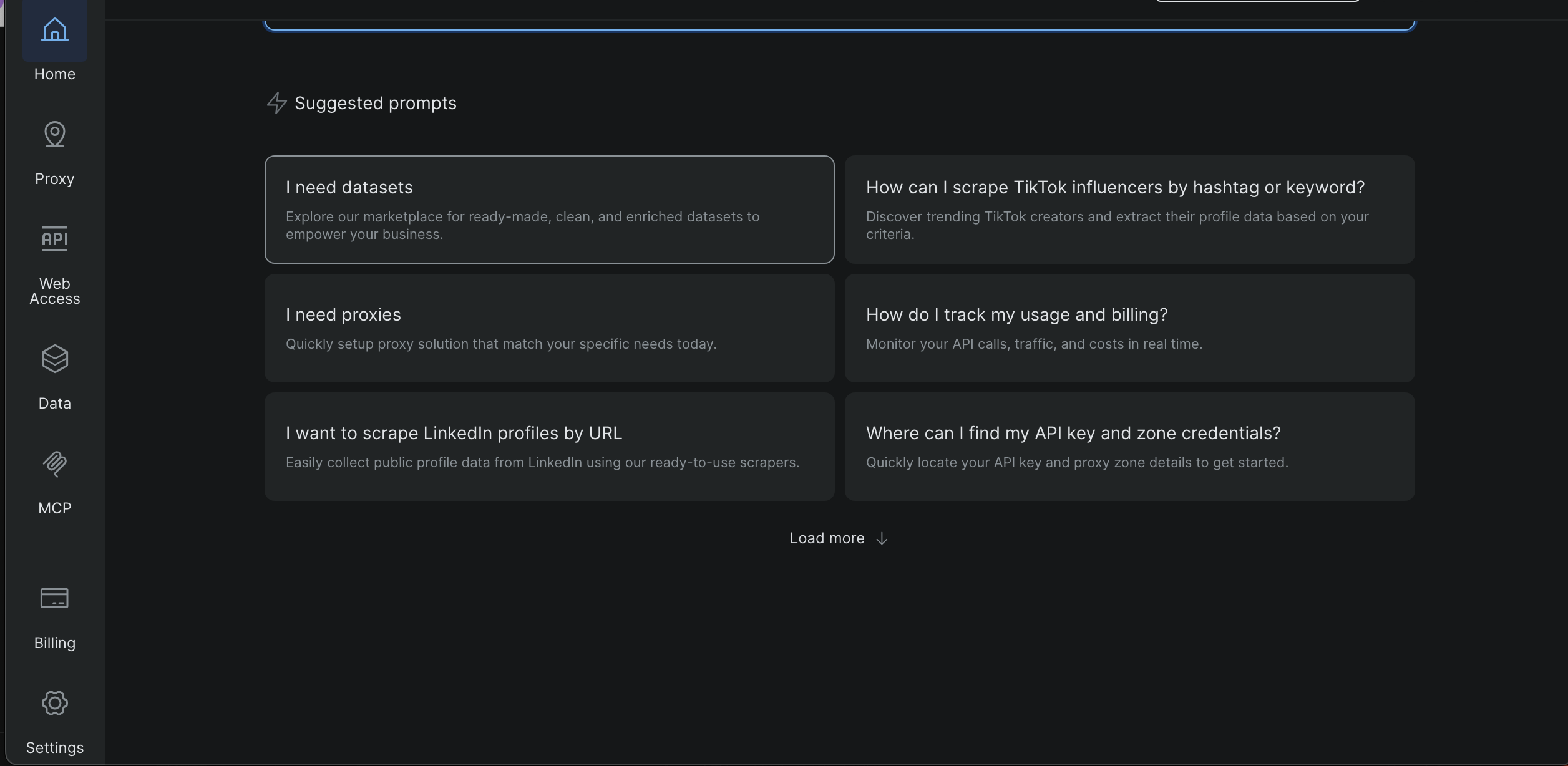The height and width of the screenshot is (766, 1568).
Task: Click the Billing credit card icon
Action: (54, 598)
